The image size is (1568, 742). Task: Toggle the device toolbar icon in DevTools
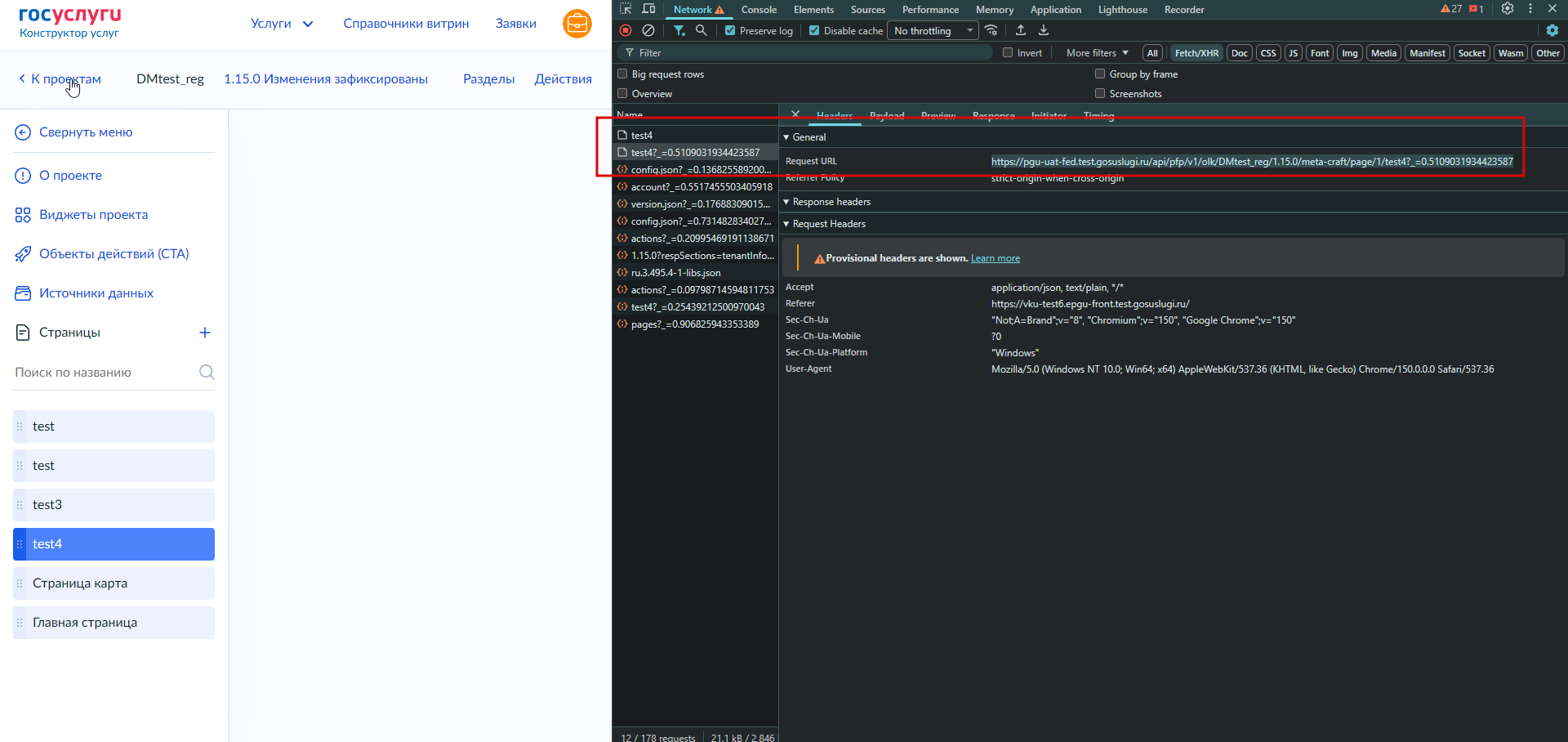click(648, 9)
